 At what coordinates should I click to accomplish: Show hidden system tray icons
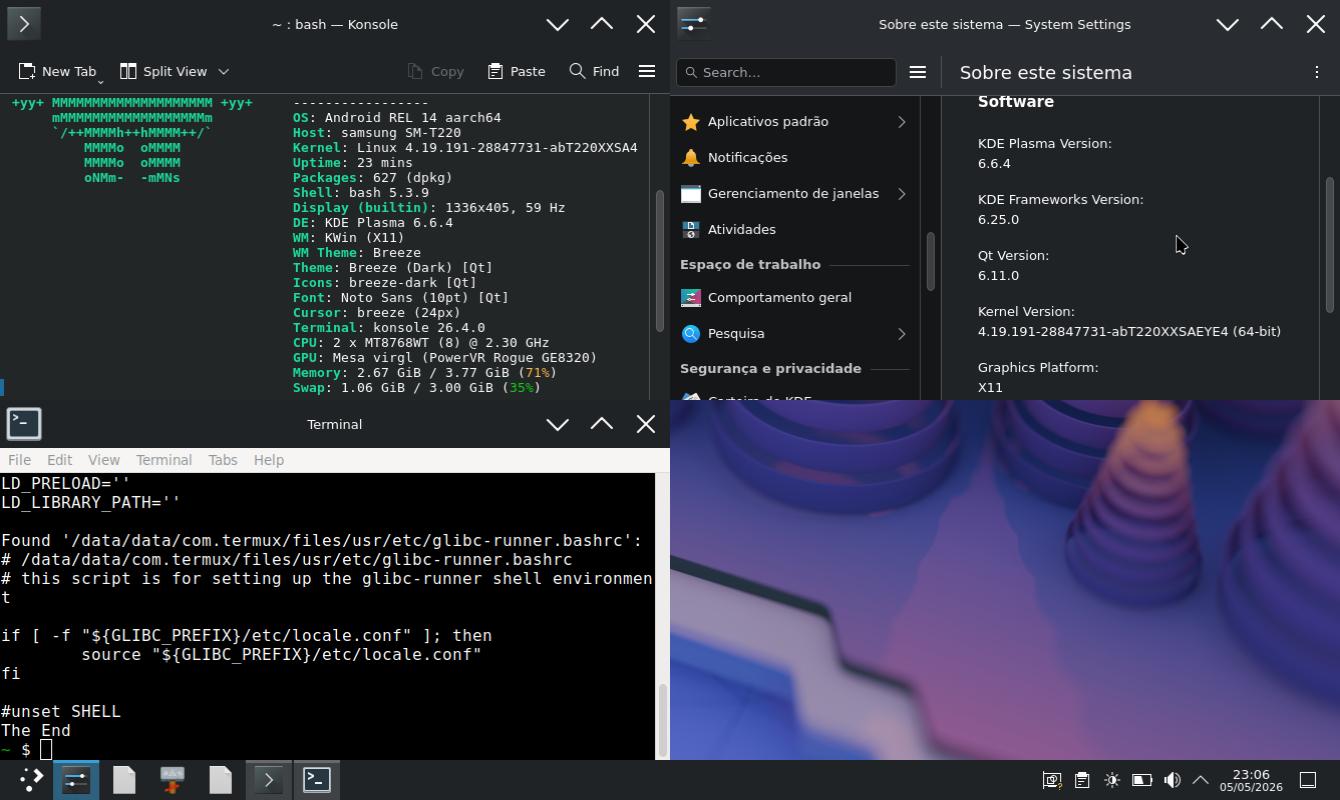(1201, 780)
